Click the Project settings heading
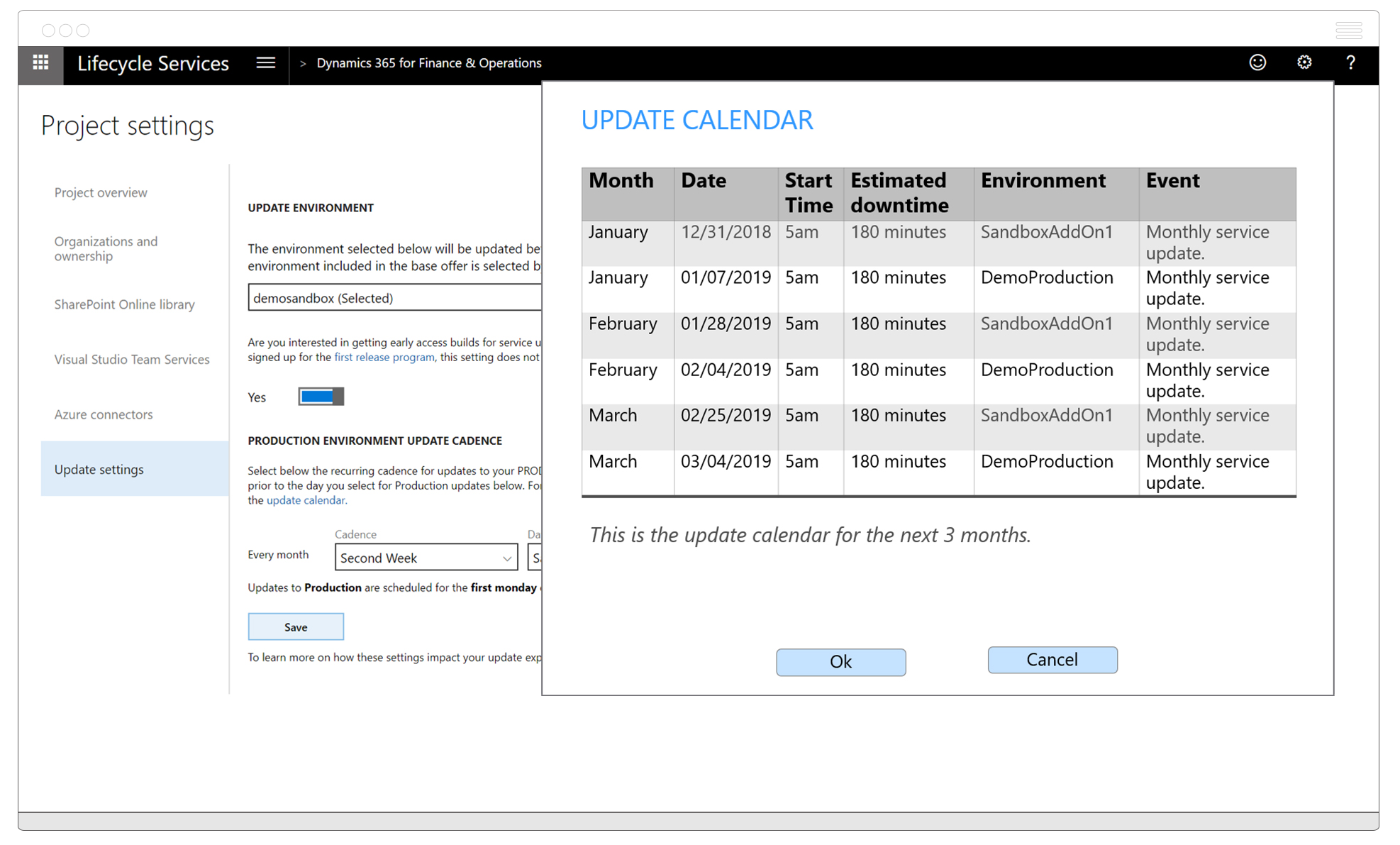 pyautogui.click(x=128, y=126)
